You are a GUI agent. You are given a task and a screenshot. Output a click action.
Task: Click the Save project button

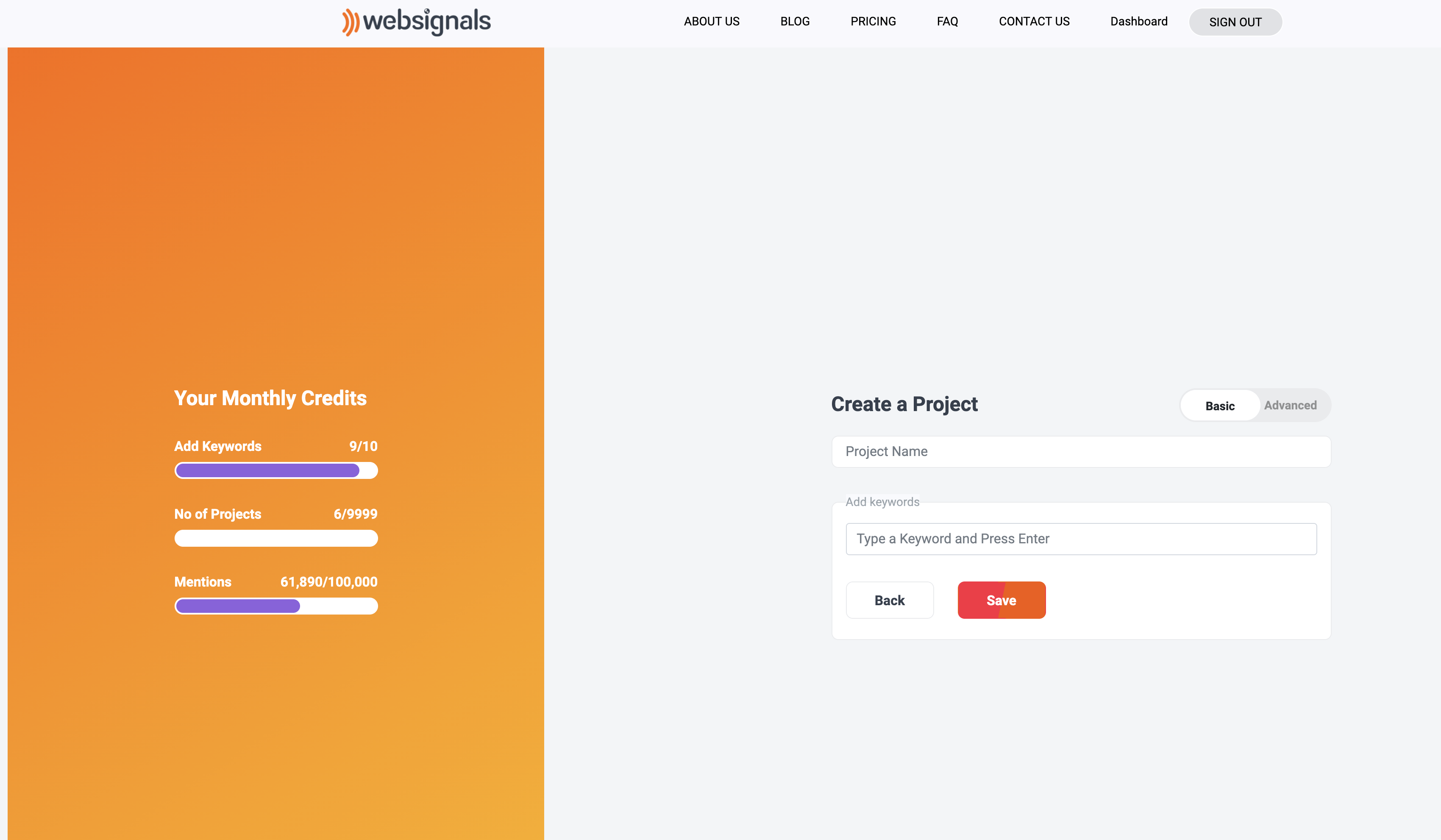point(1001,600)
